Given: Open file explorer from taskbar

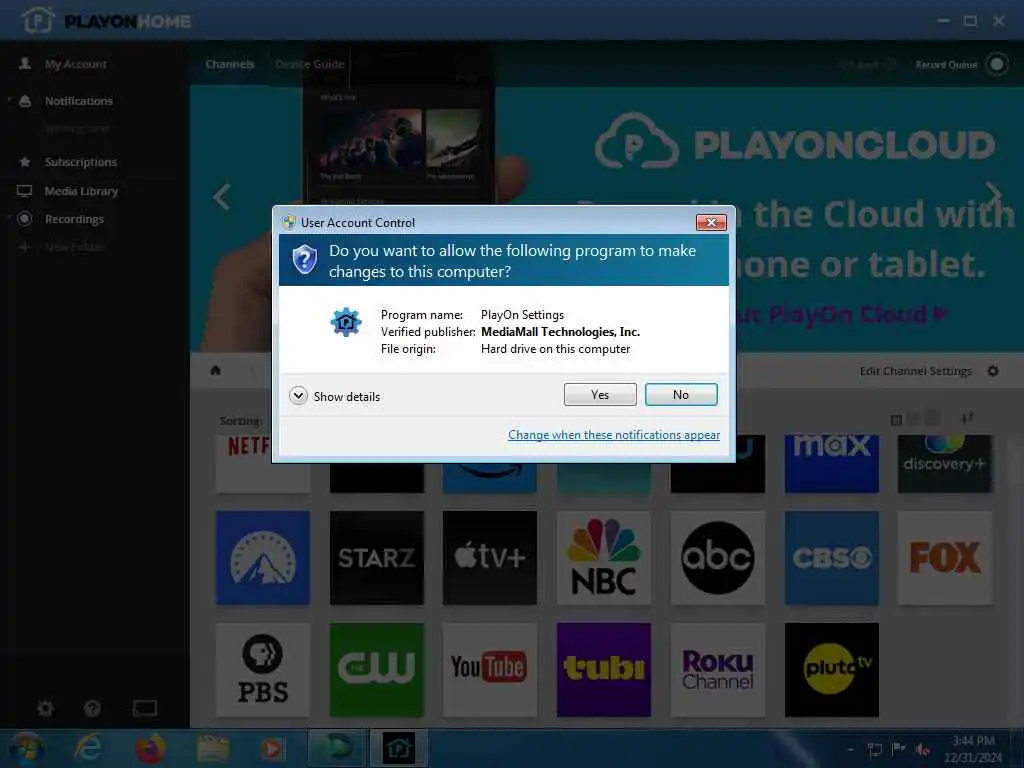Looking at the screenshot, I should [213, 748].
